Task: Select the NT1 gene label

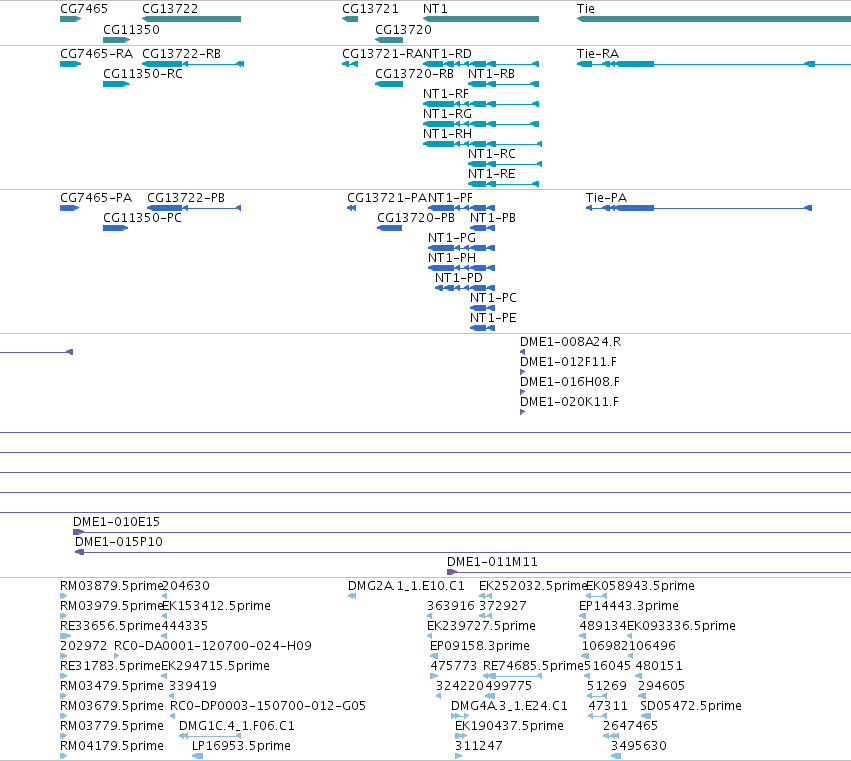Action: [x=435, y=9]
